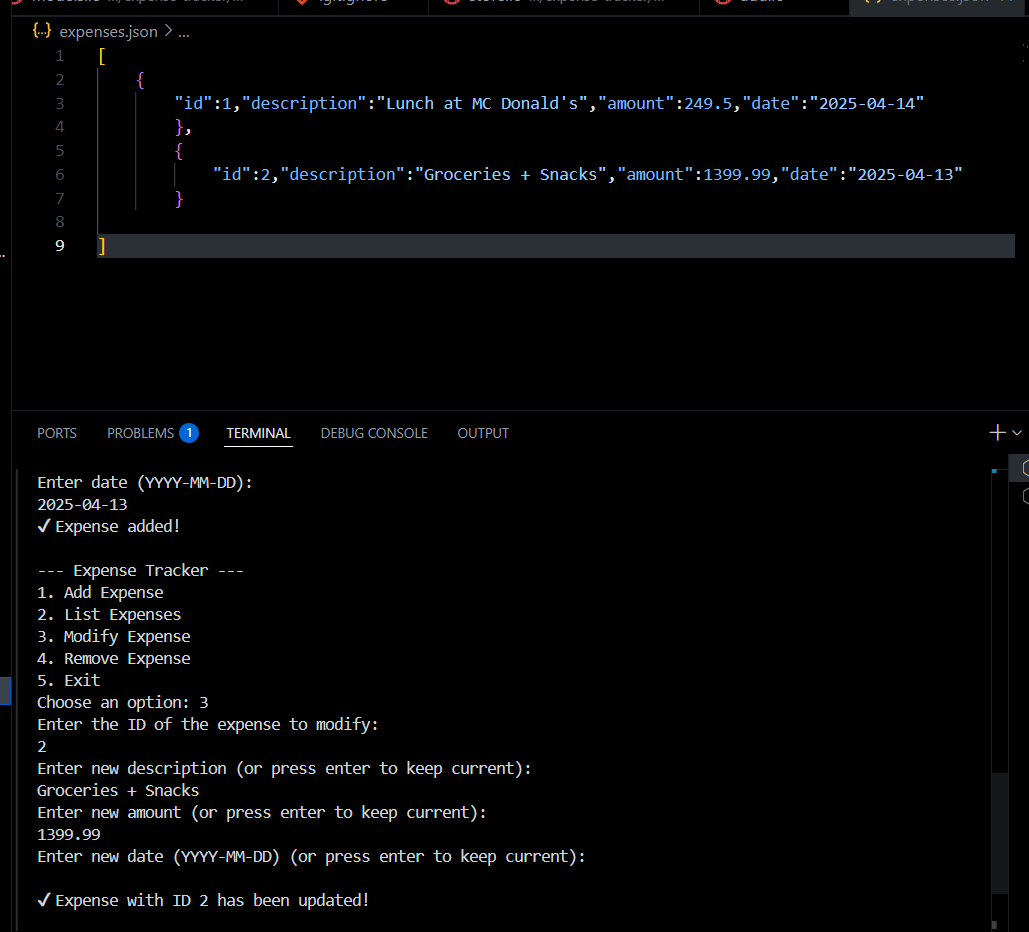Select the TERMINAL panel tab
This screenshot has width=1029, height=932.
coord(258,433)
